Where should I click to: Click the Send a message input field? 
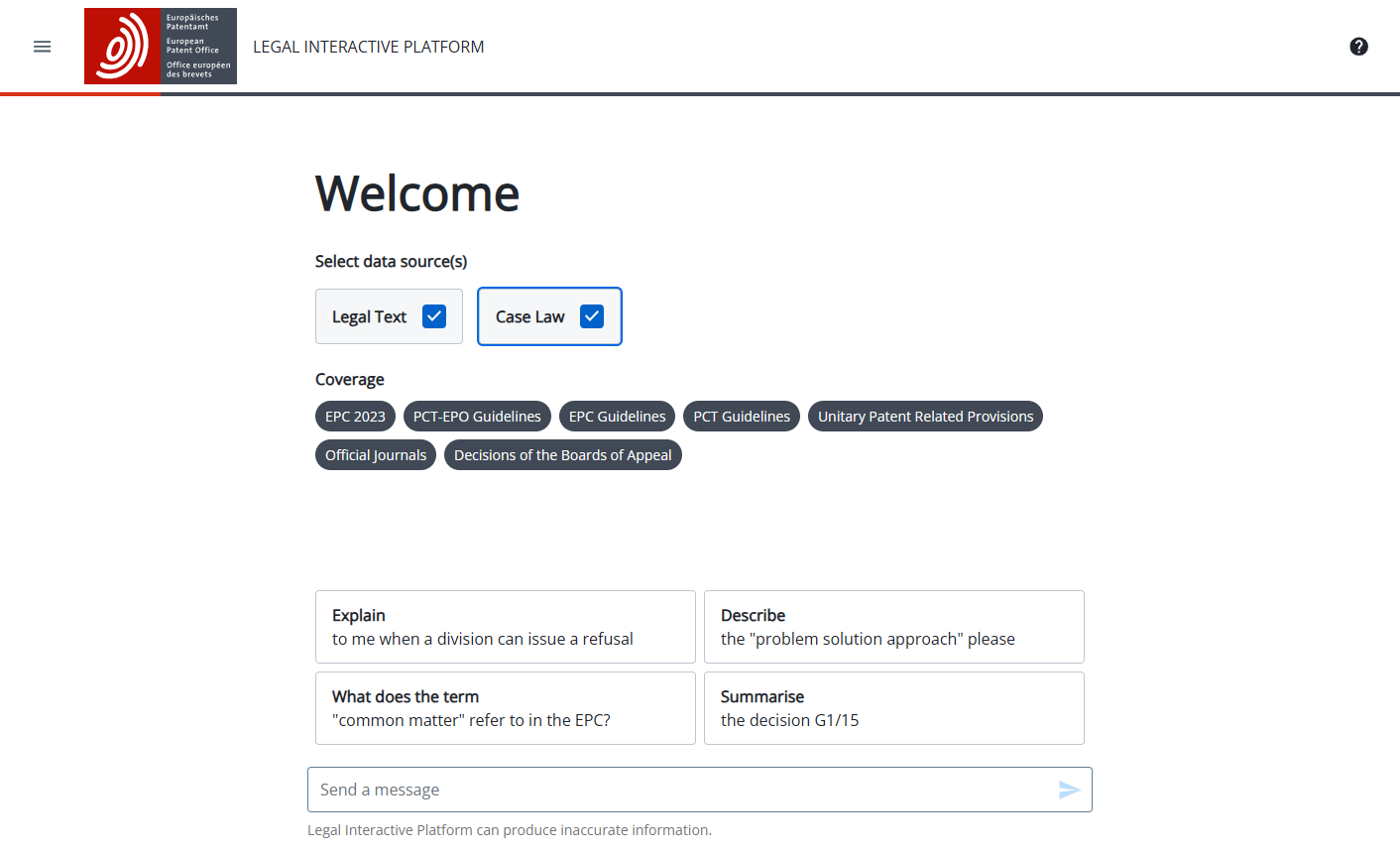[x=644, y=790]
